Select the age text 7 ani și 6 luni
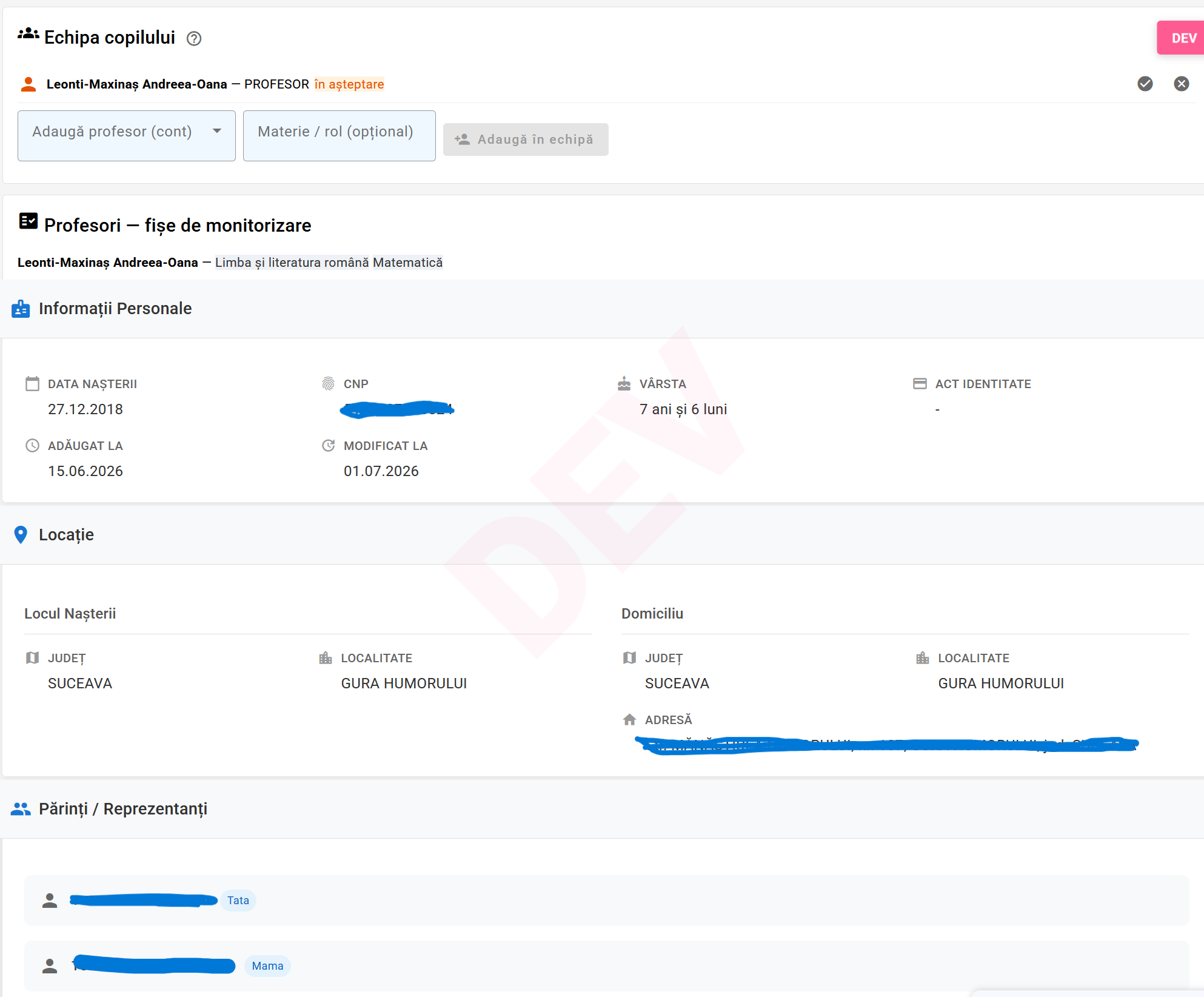 pyautogui.click(x=683, y=409)
